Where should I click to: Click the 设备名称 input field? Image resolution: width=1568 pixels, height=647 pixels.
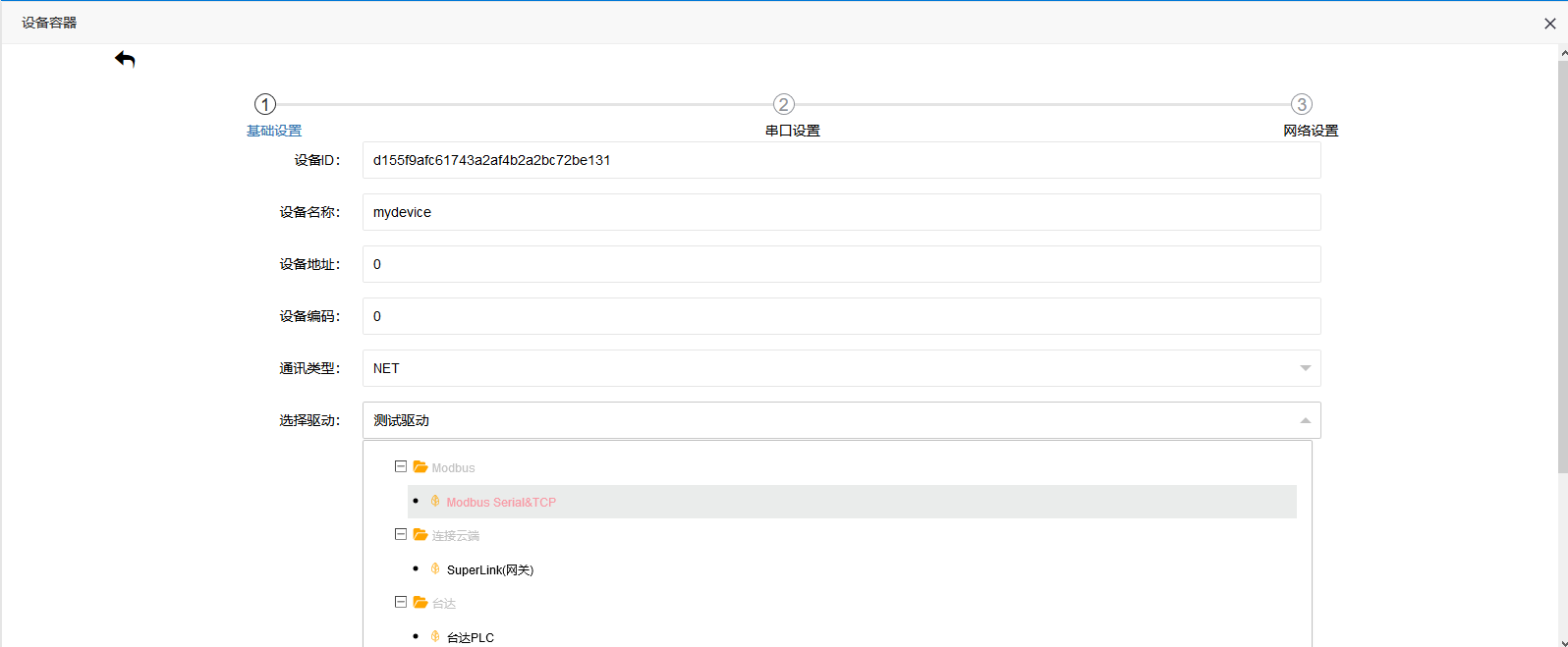[841, 212]
